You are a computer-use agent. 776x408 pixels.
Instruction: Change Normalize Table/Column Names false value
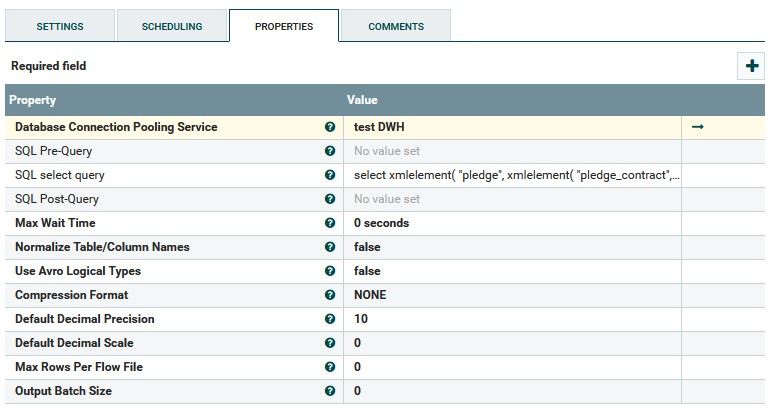[512, 247]
